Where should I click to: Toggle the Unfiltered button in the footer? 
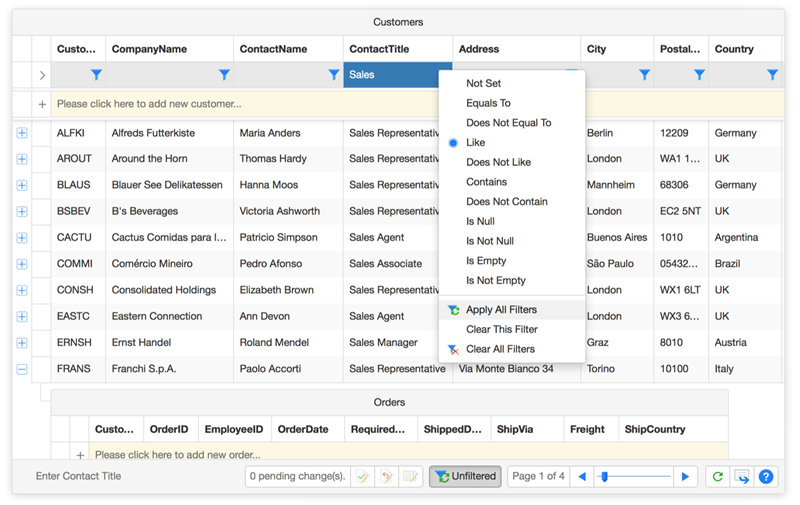(x=465, y=477)
